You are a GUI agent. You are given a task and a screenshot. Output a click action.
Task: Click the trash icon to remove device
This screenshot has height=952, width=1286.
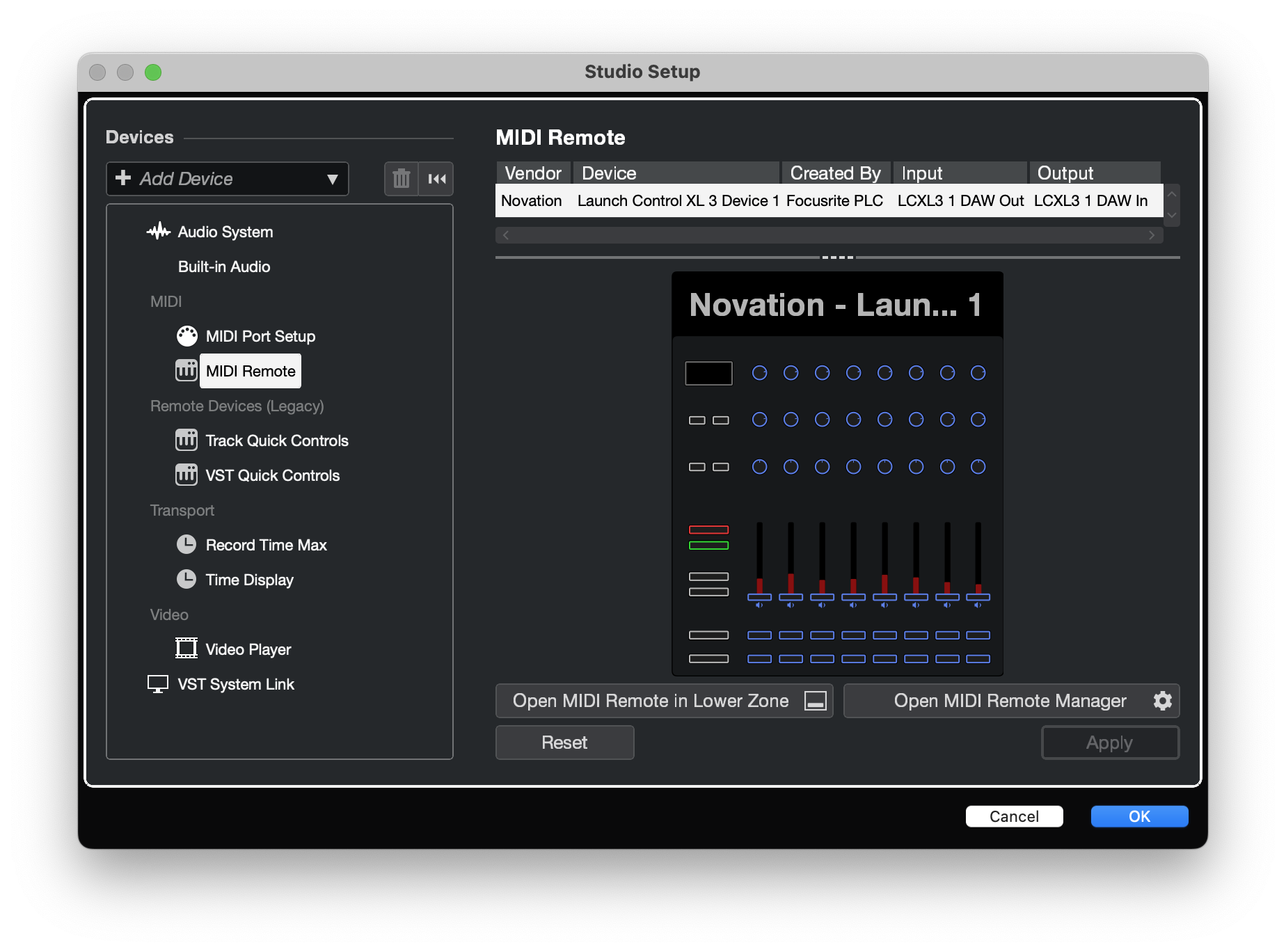tap(402, 179)
